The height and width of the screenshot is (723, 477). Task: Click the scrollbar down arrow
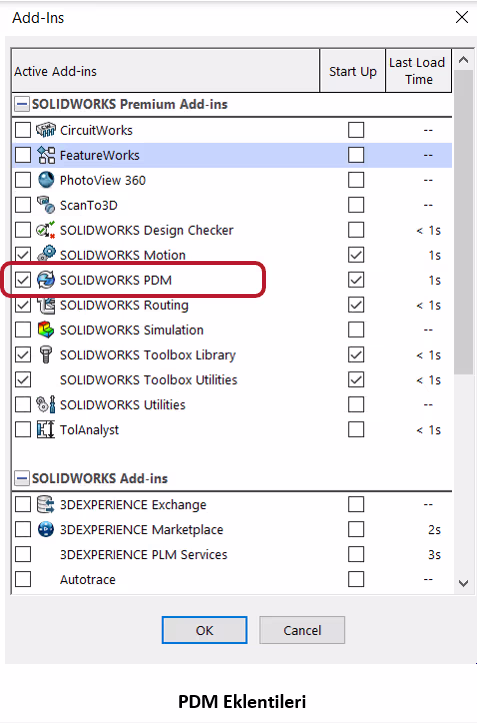pos(464,583)
